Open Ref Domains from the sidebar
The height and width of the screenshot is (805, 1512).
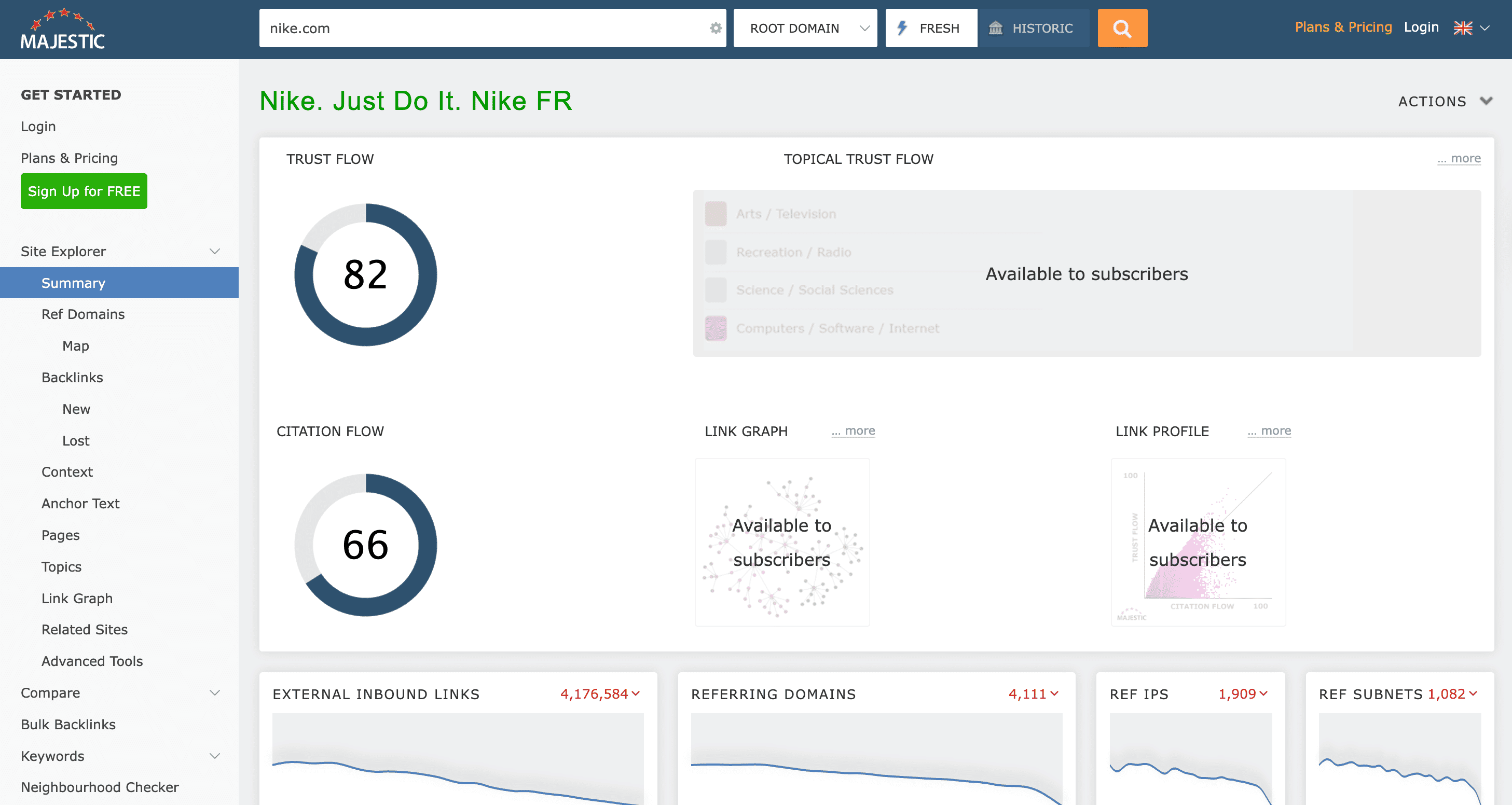[x=83, y=314]
